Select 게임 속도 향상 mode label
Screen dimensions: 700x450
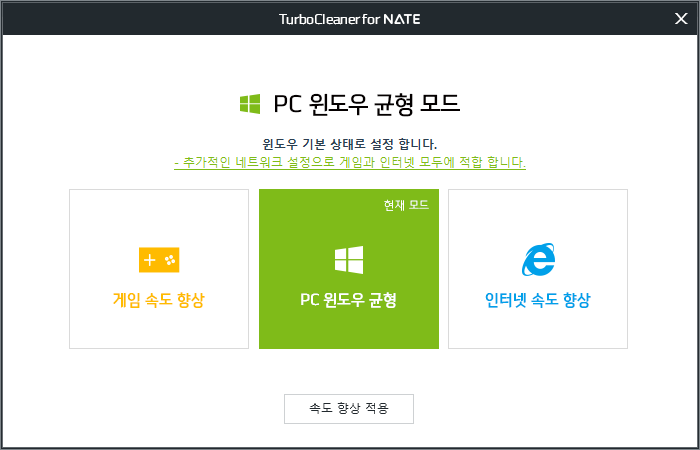(159, 300)
